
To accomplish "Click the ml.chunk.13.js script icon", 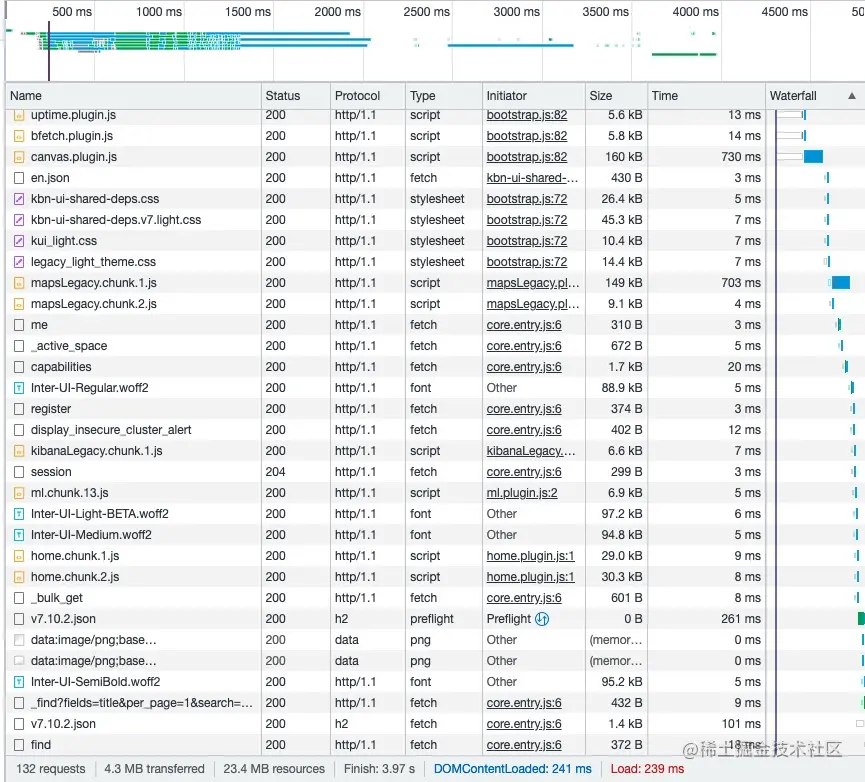I will (19, 493).
